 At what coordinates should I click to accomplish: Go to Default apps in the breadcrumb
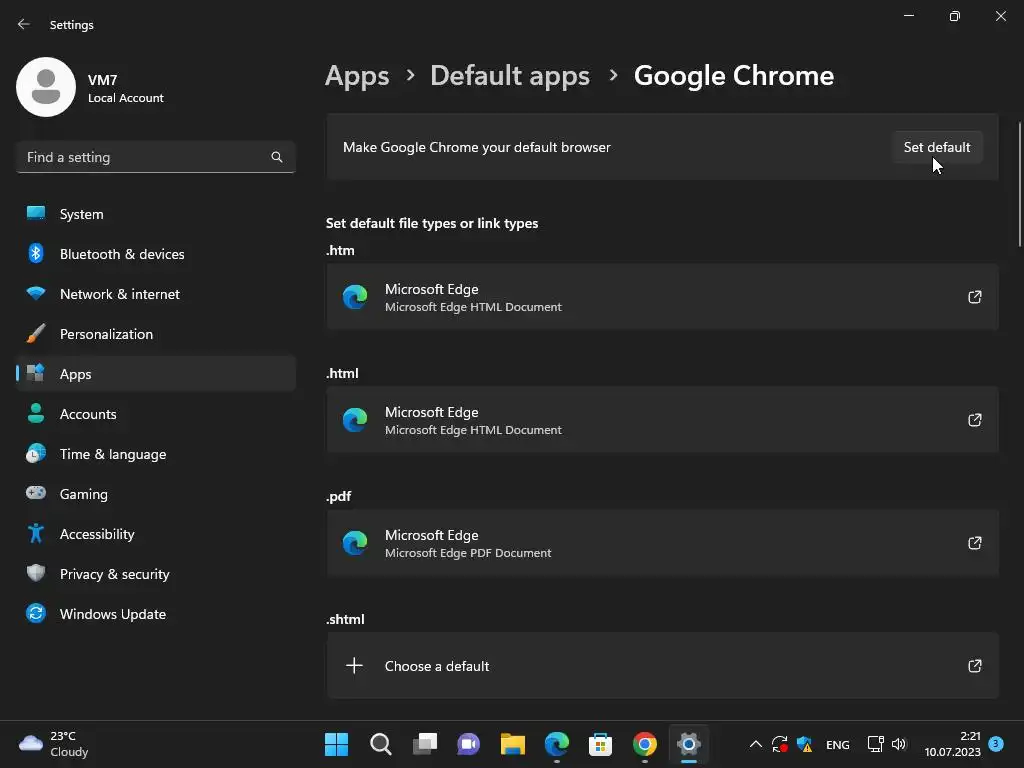click(510, 76)
